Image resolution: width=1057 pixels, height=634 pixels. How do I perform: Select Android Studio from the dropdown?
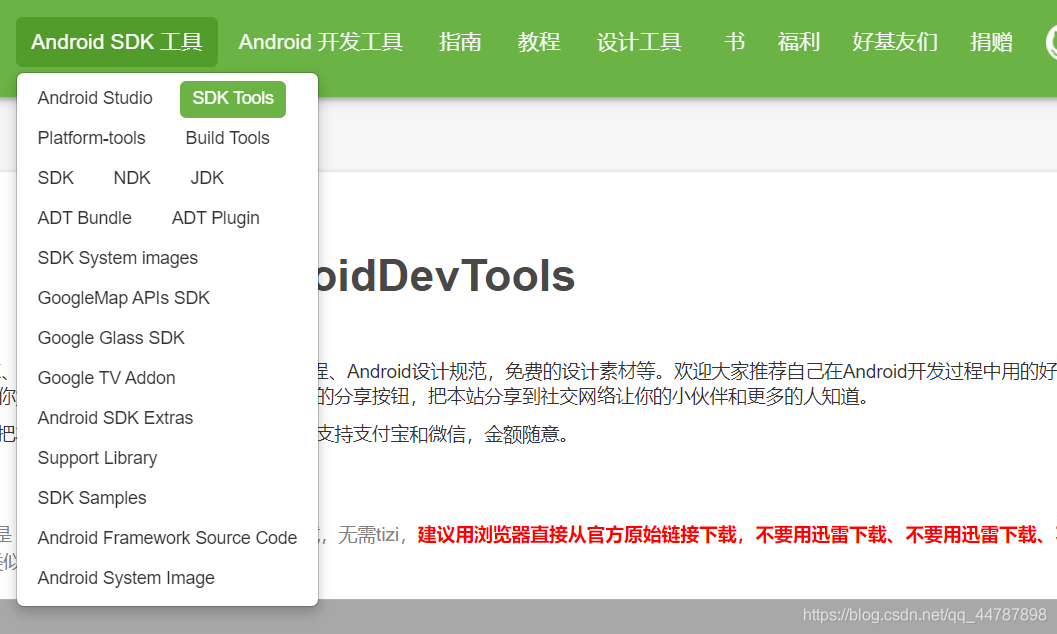[95, 98]
